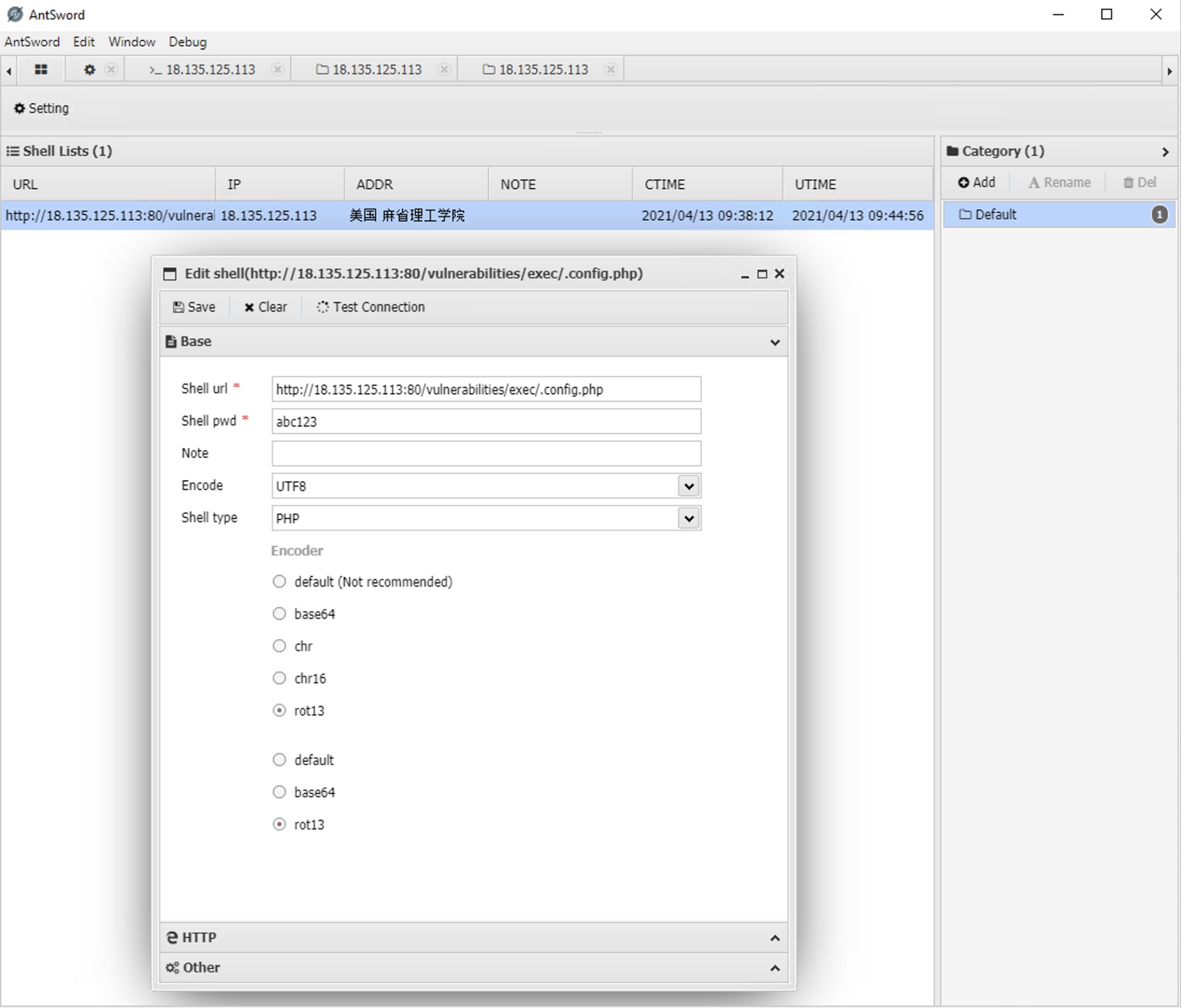Open the Edit menu
Image resolution: width=1181 pixels, height=1008 pixels.
(x=84, y=42)
